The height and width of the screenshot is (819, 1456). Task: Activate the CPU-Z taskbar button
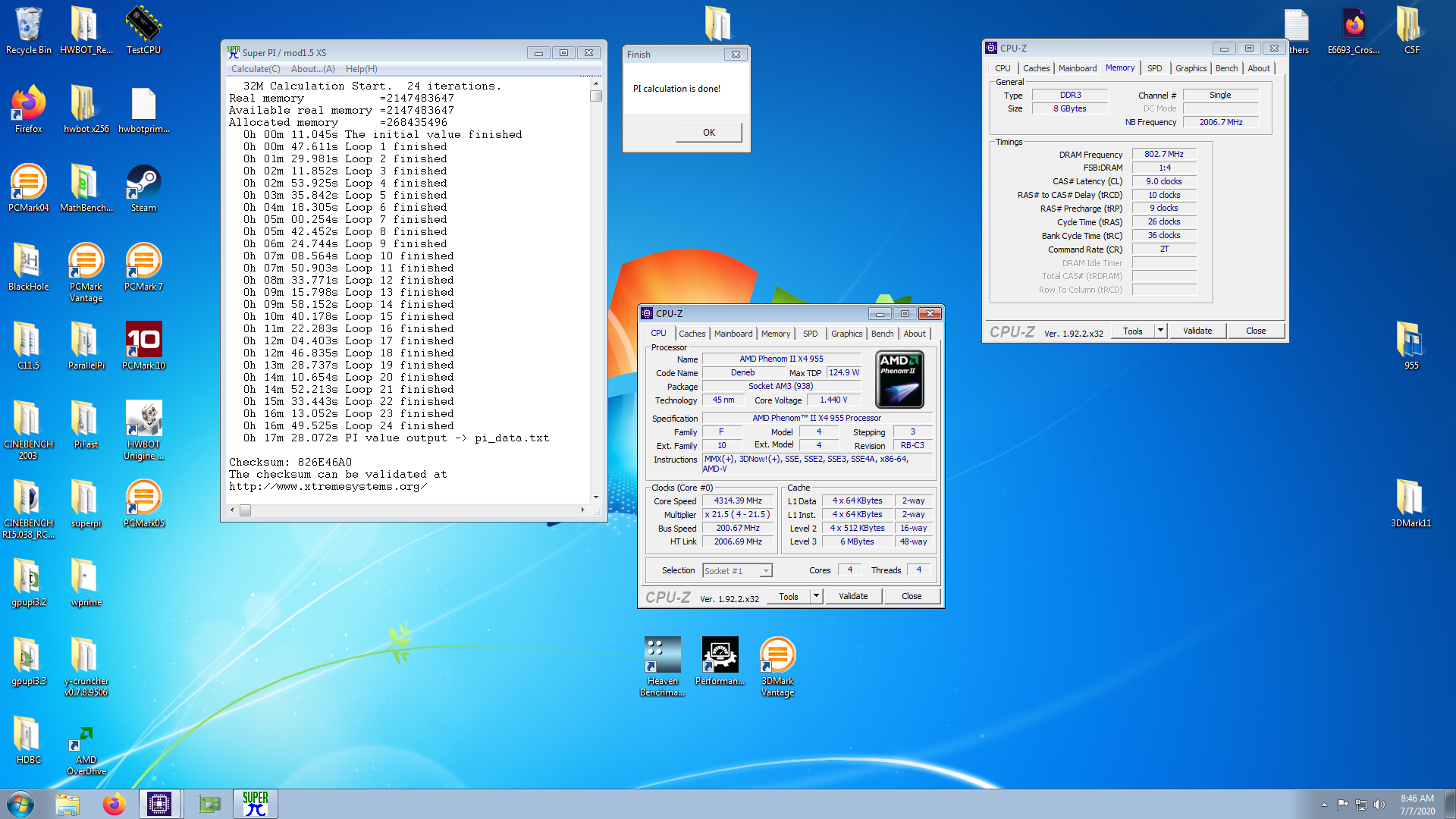tap(160, 804)
